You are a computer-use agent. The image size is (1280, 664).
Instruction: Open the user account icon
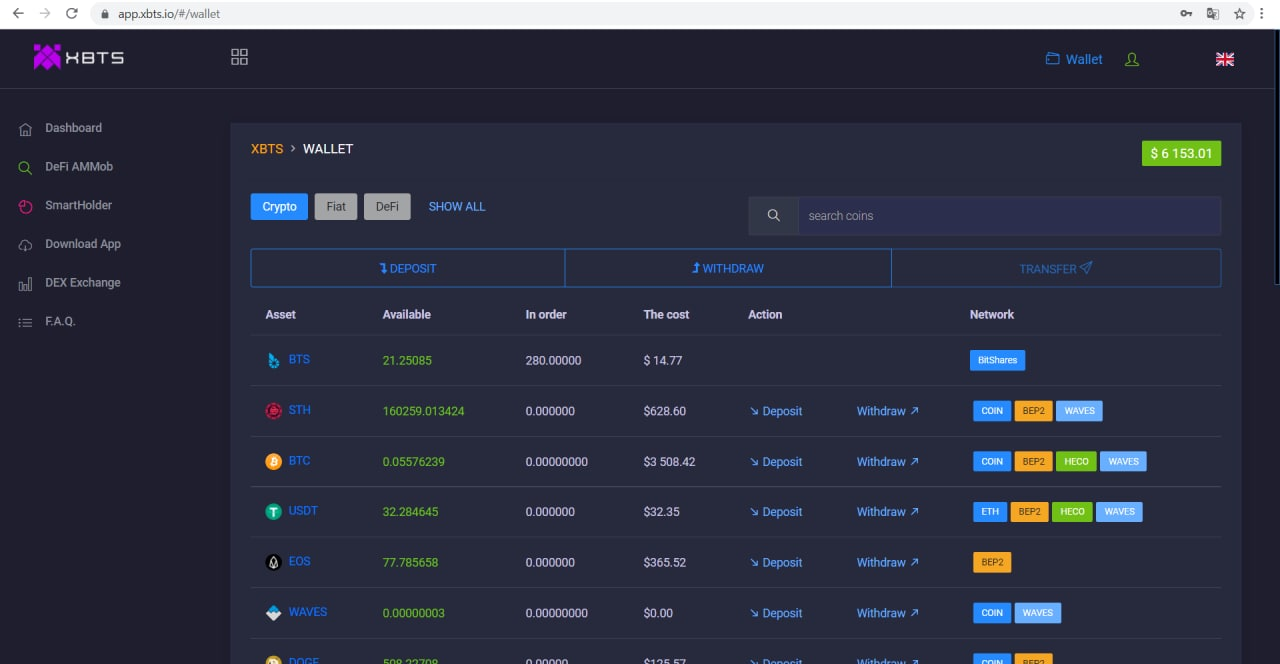tap(1132, 59)
